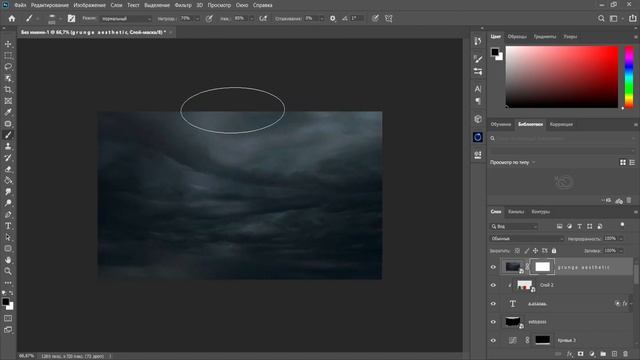The image size is (640, 360).
Task: Open the layer opacity dropdown arrow
Action: (x=621, y=238)
